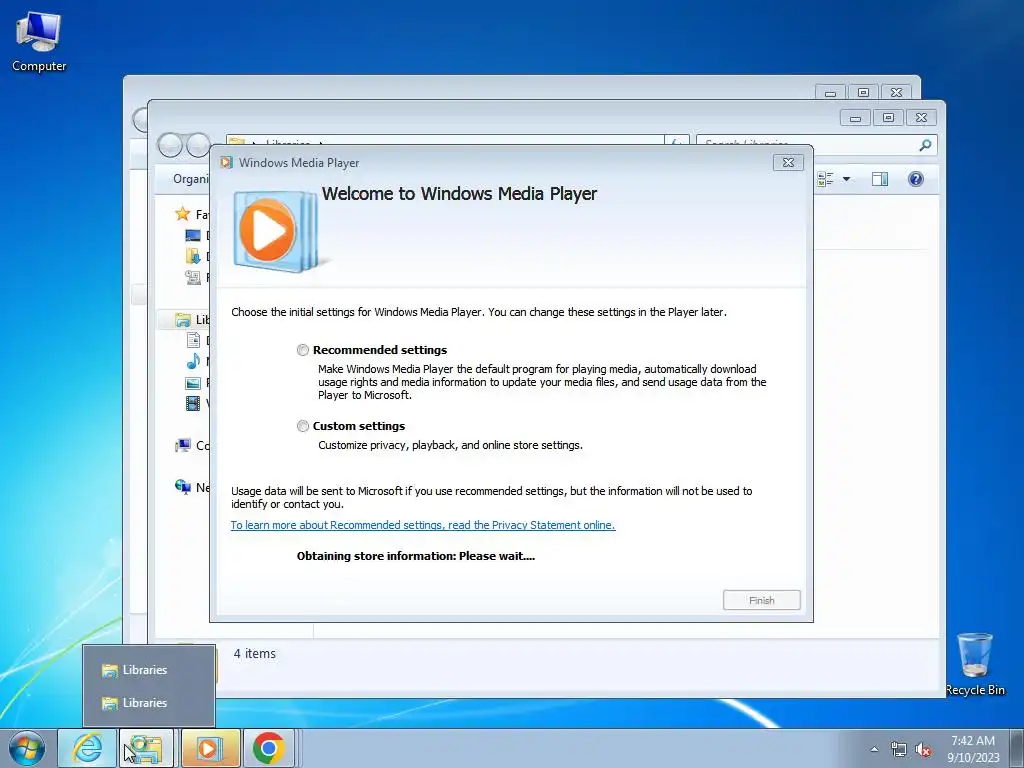The image size is (1024, 768).
Task: Select Favorites star in navigation pane
Action: click(182, 214)
